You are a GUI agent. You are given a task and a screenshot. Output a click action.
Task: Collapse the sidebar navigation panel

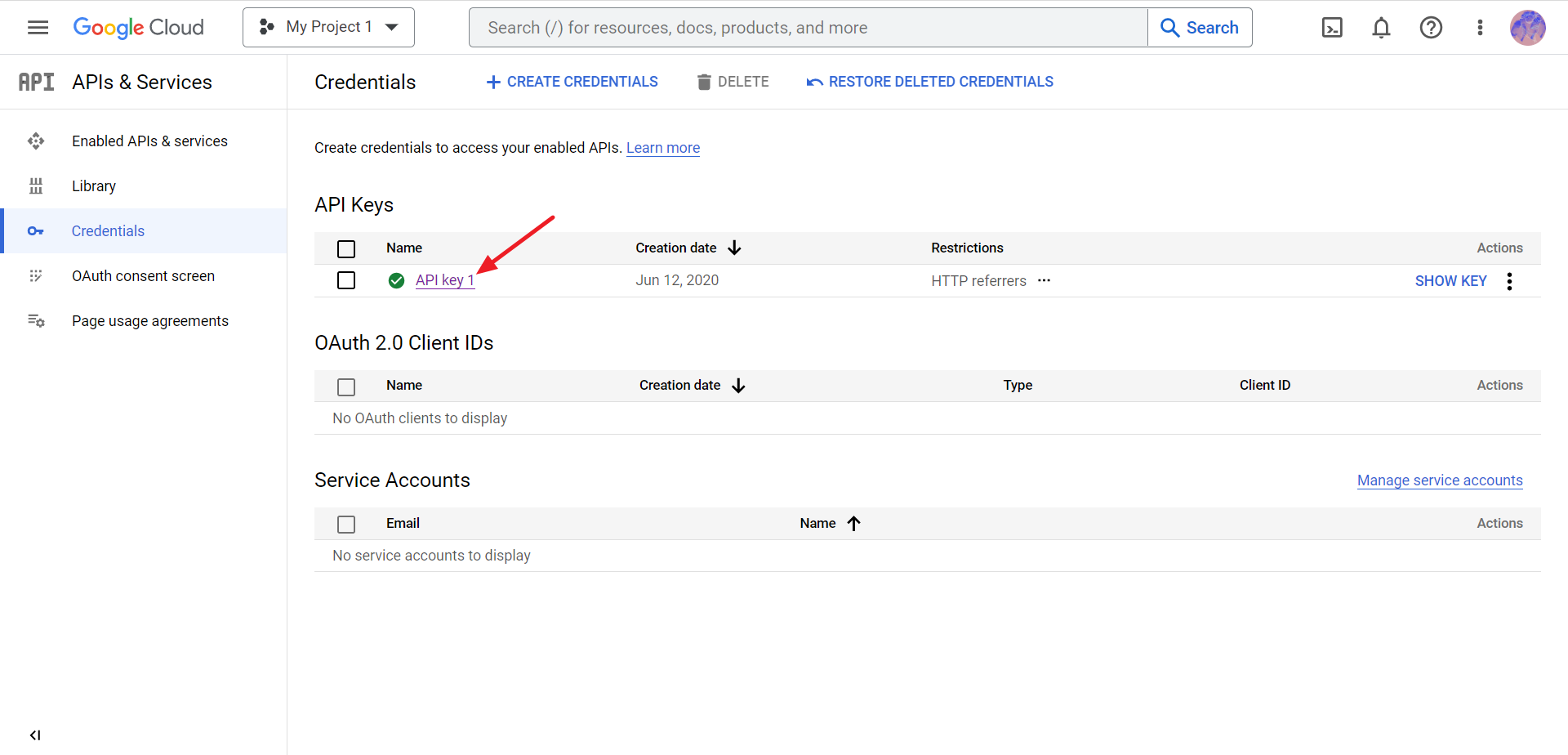[x=35, y=735]
